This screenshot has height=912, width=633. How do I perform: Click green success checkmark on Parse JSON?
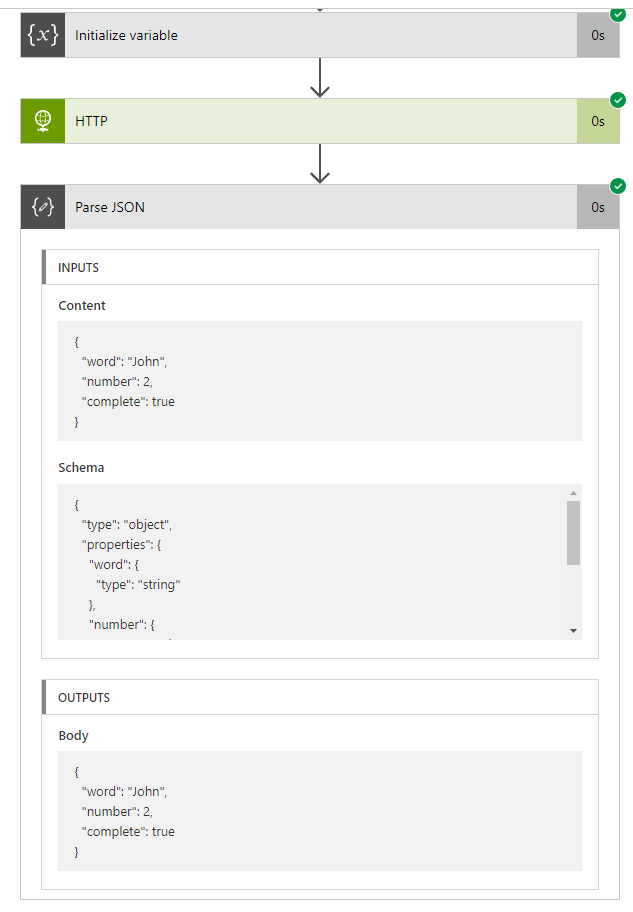click(618, 186)
